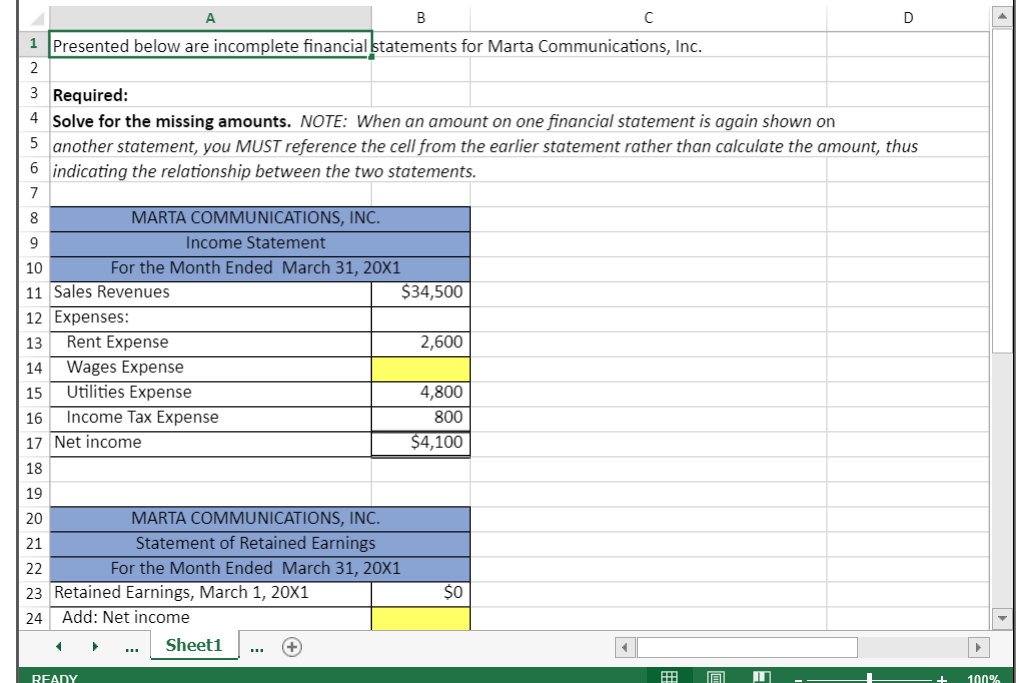This screenshot has height=683, width=1019.
Task: Click the horizontal scrollbar right arrow
Action: point(978,647)
